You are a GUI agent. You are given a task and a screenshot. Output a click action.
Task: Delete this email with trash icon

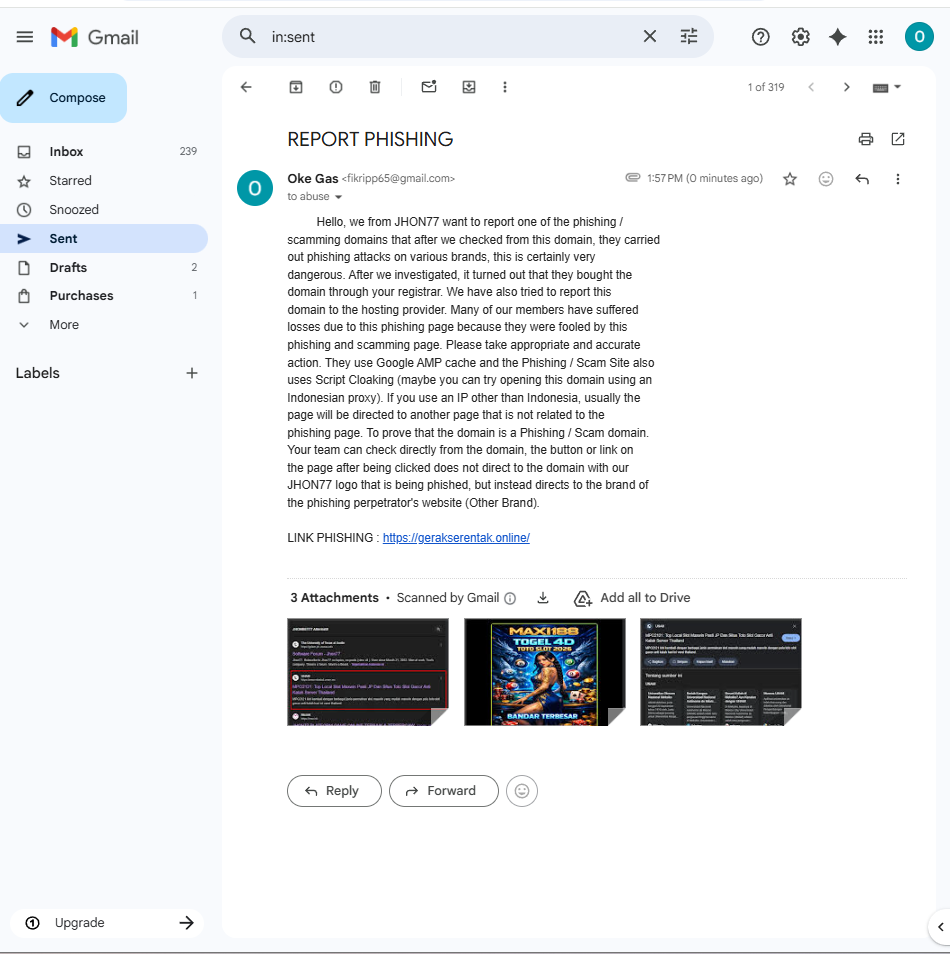click(375, 87)
